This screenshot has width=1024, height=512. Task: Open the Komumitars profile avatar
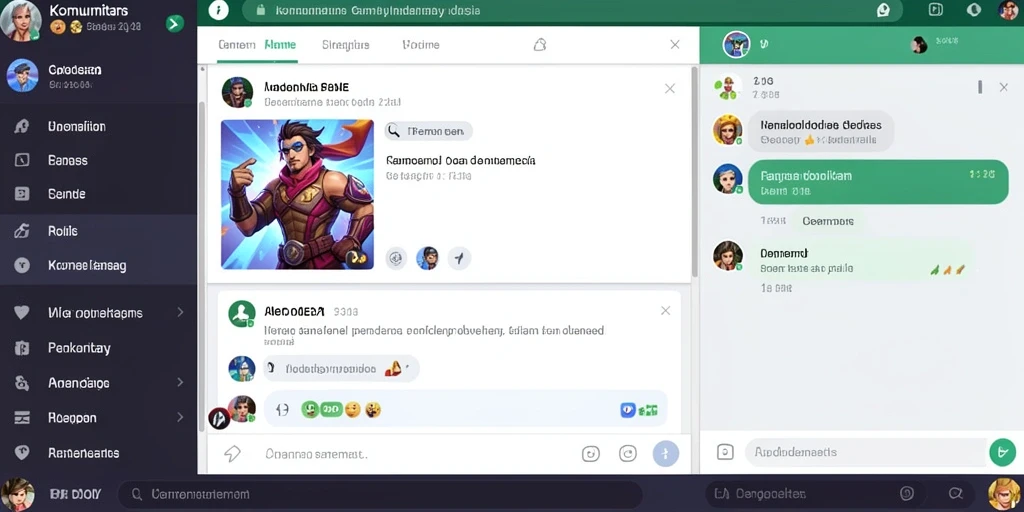coord(20,19)
